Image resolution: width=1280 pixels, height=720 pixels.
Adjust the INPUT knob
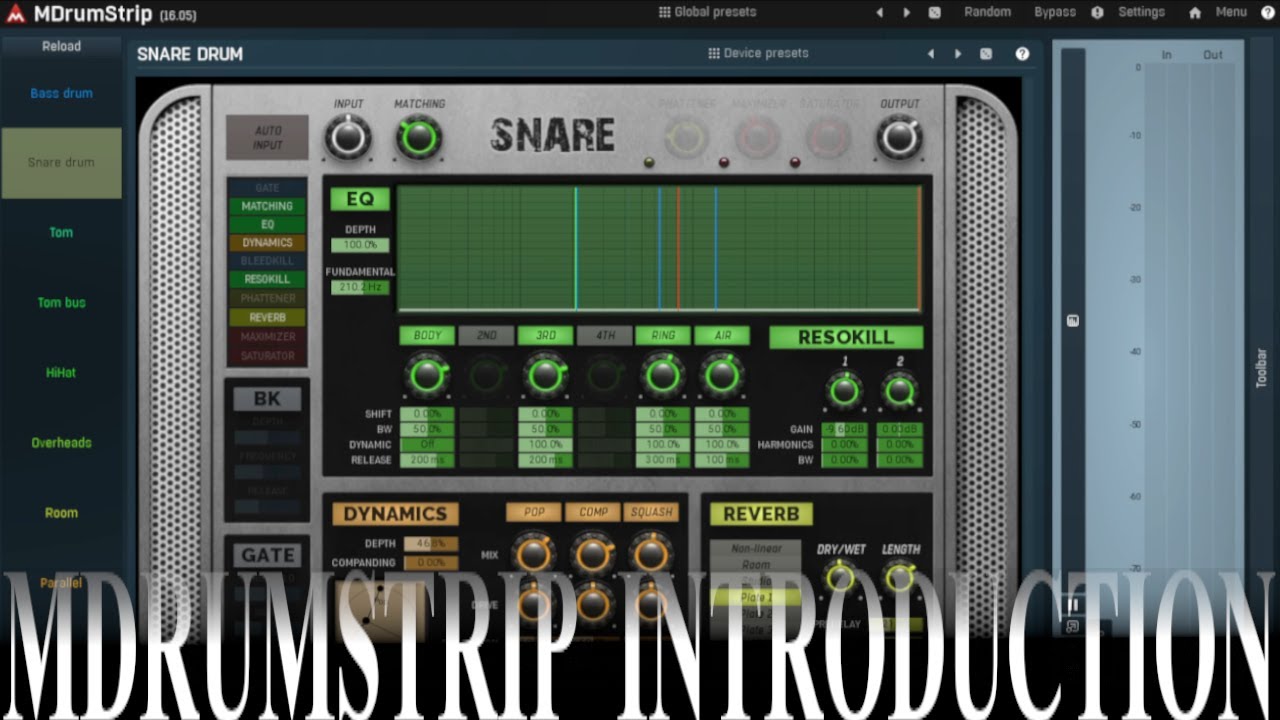[348, 137]
